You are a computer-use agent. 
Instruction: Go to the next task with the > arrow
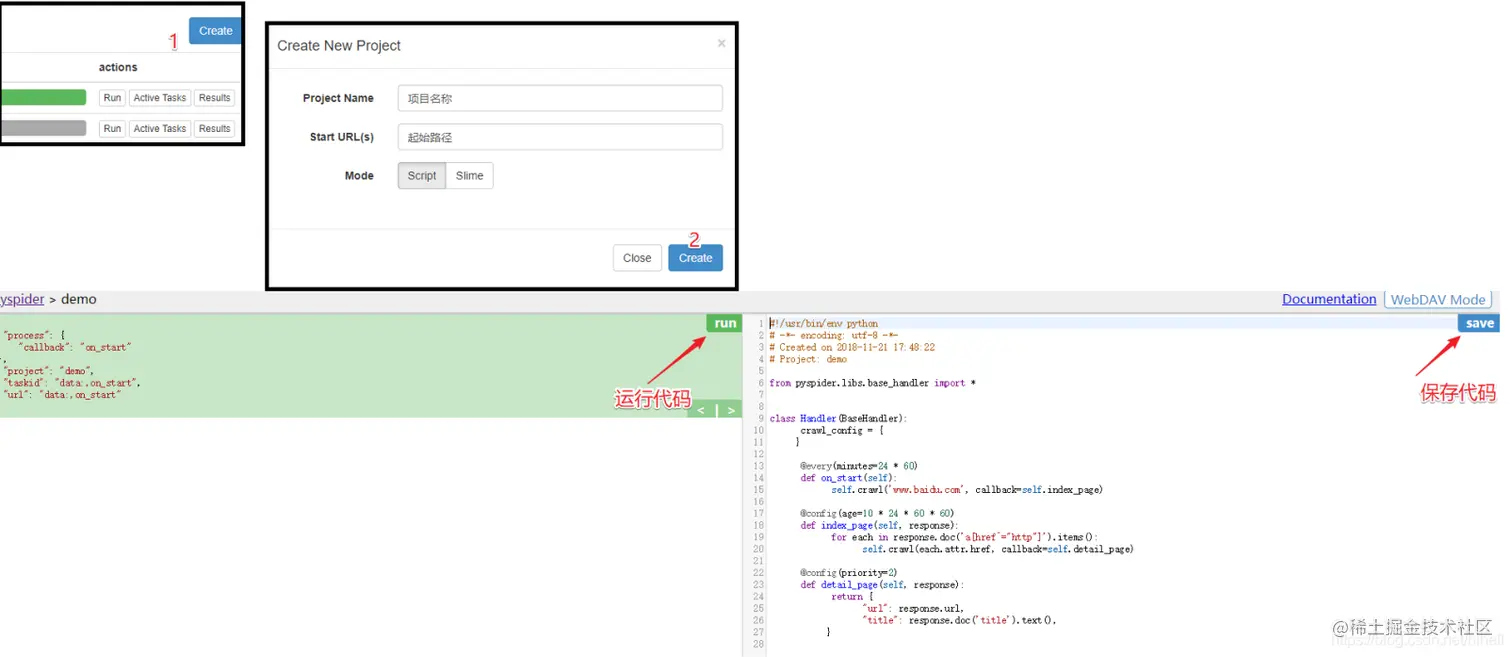click(731, 410)
